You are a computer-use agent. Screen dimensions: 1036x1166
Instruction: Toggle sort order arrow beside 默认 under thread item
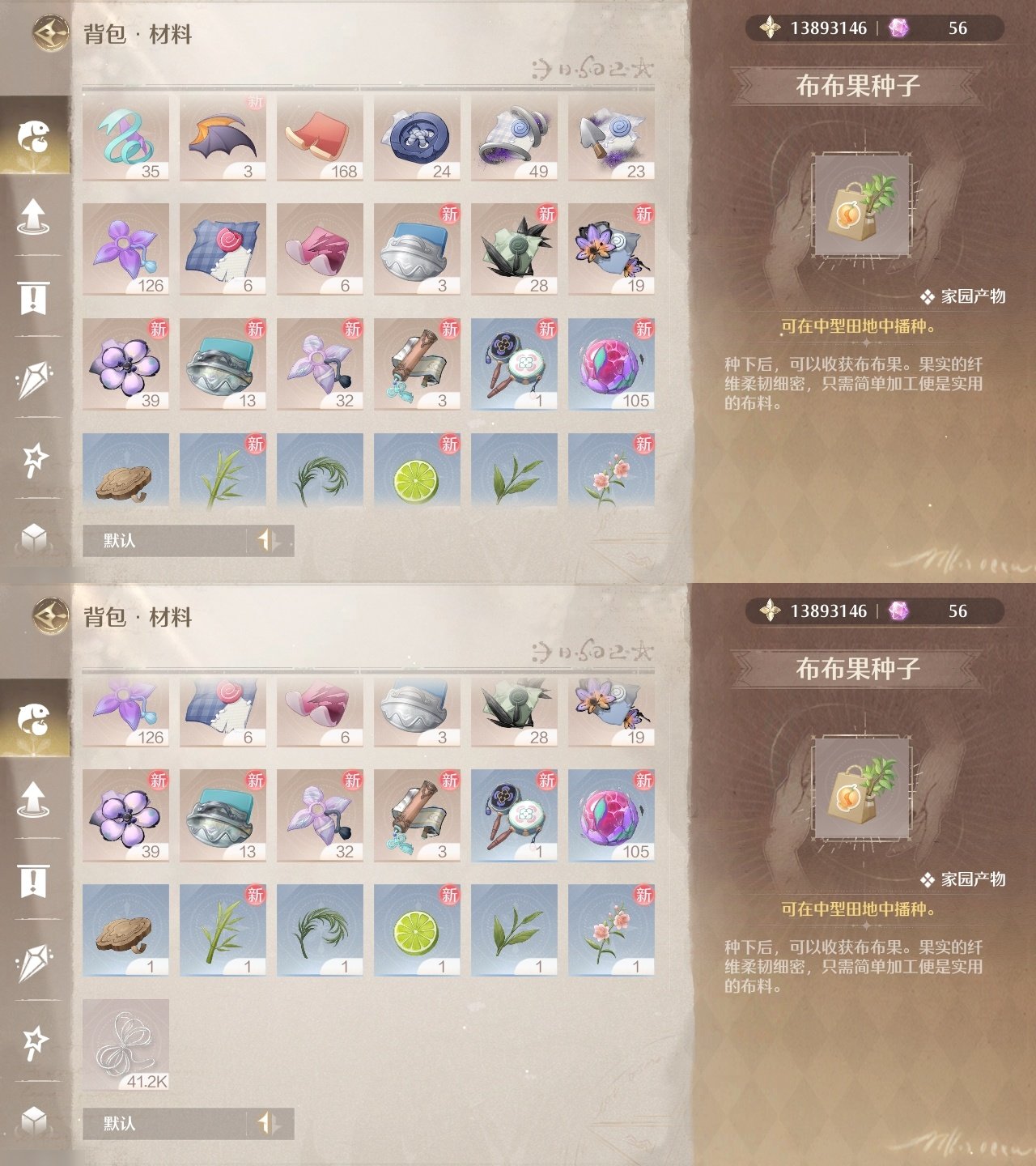click(268, 1123)
